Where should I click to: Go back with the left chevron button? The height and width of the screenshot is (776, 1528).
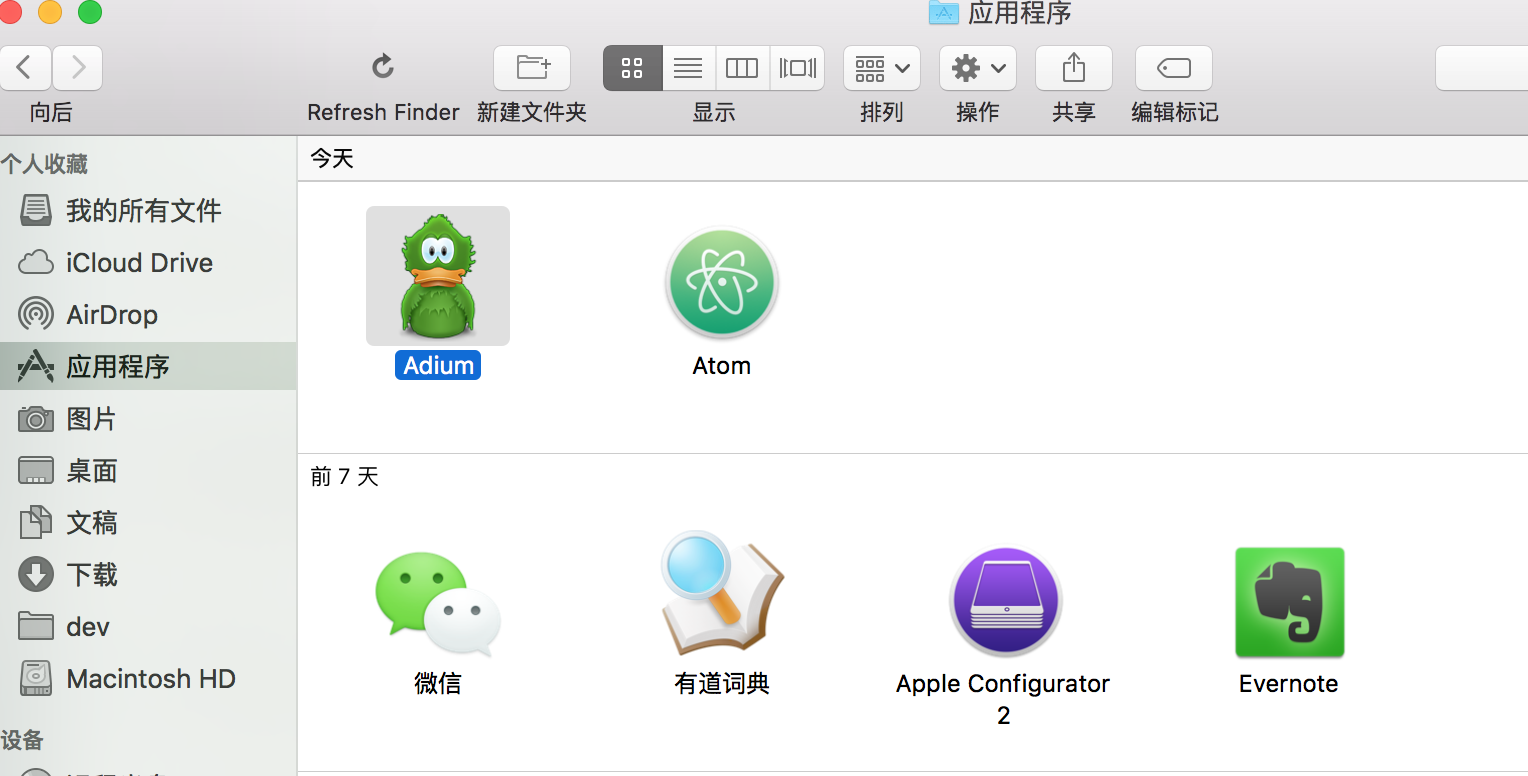(x=26, y=68)
